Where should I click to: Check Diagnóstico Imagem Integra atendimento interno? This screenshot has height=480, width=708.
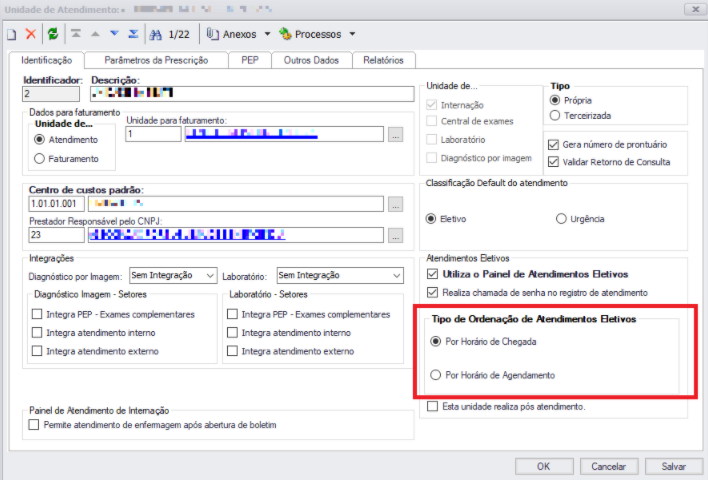(x=37, y=333)
